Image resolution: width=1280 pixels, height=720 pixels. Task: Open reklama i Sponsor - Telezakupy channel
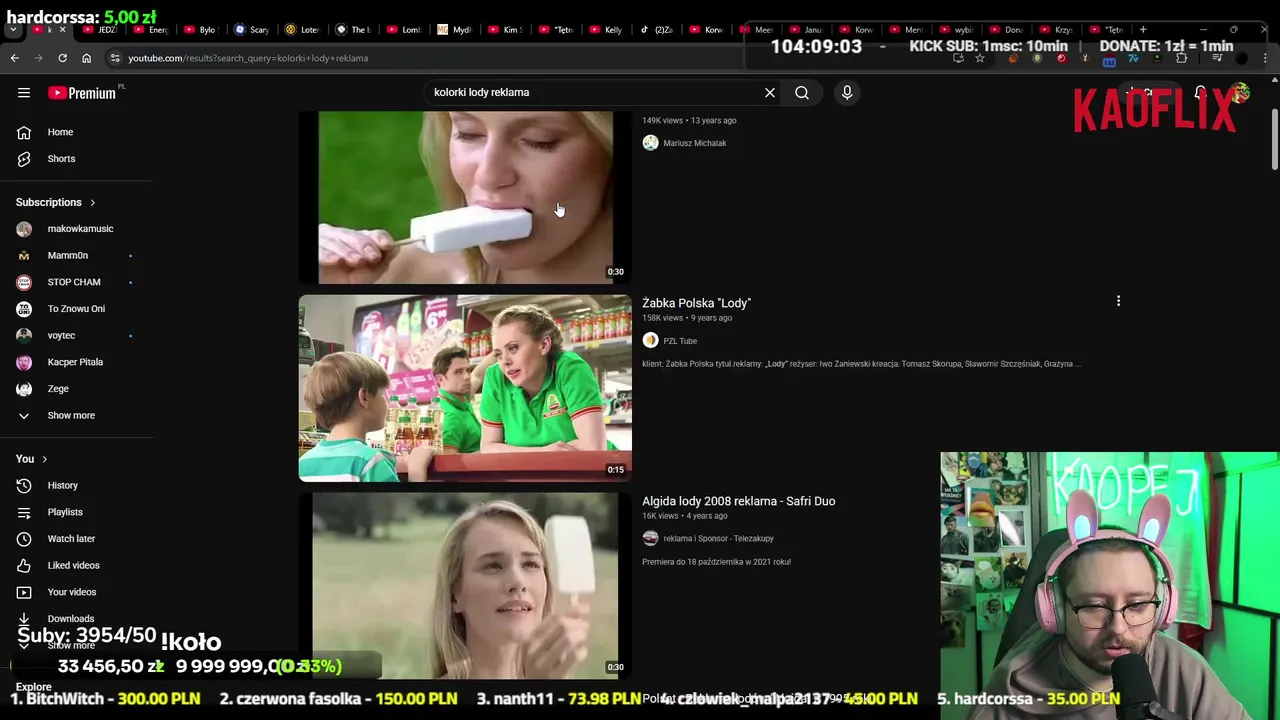tap(718, 539)
